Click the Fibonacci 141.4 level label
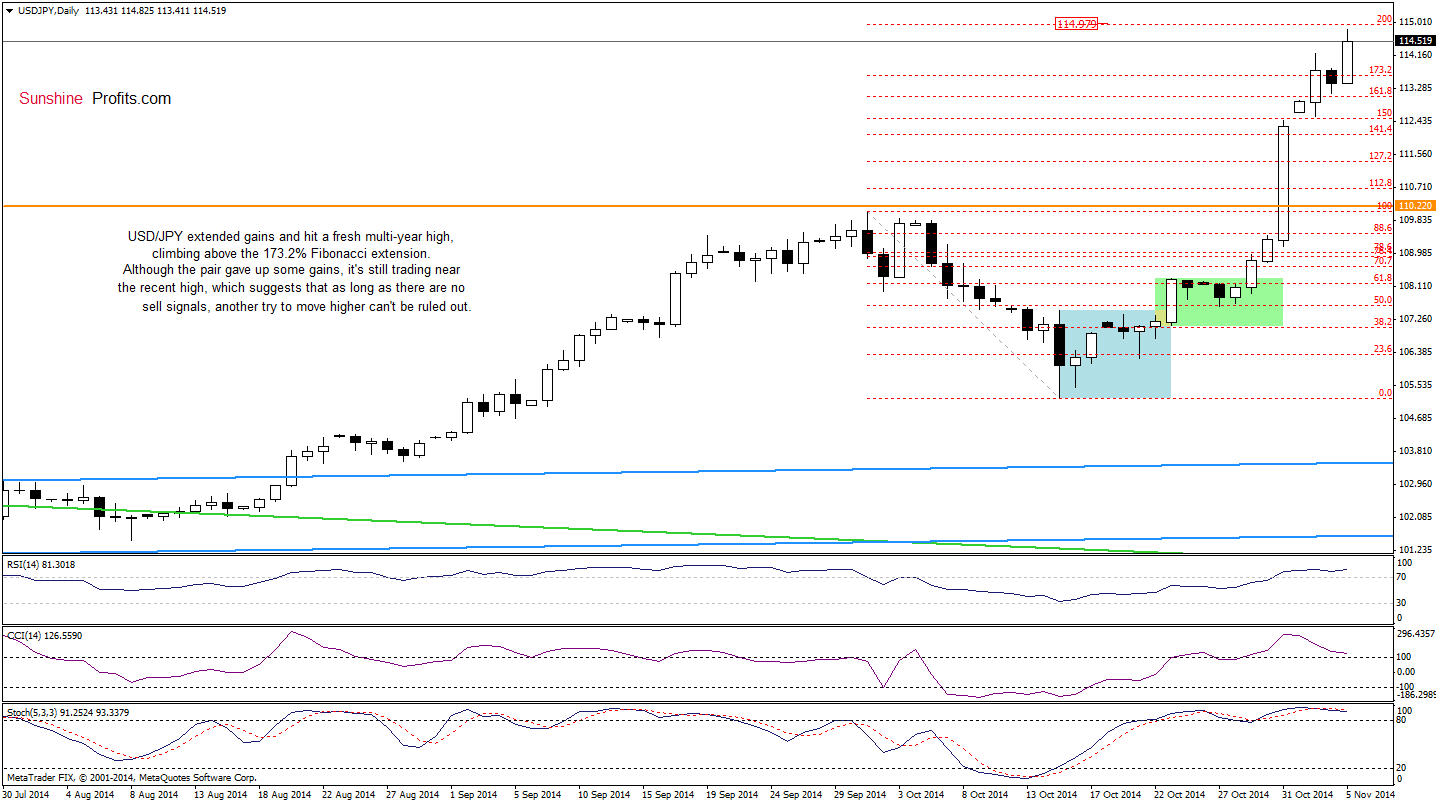 pos(1380,129)
